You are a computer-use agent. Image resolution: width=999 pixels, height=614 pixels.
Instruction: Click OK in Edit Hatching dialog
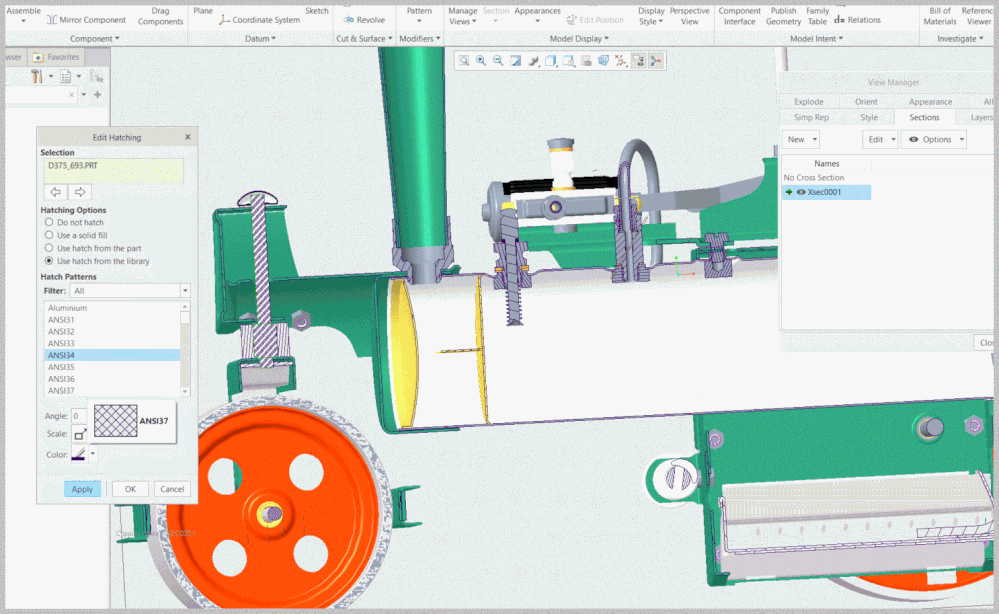[130, 489]
